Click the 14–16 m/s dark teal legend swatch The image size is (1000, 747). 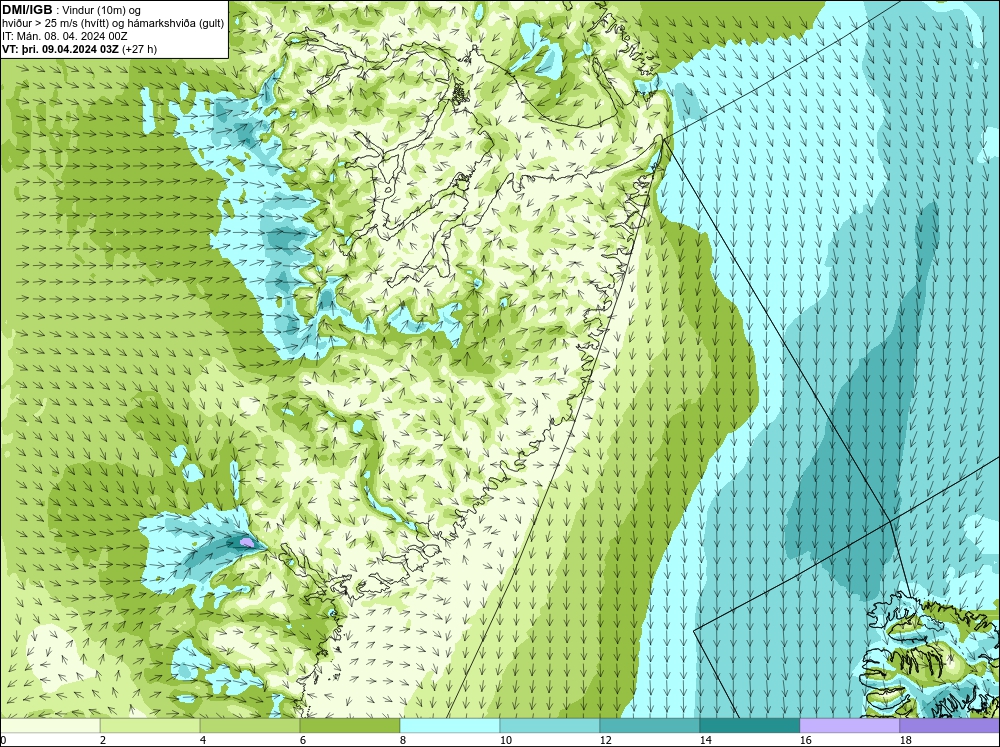click(x=750, y=725)
